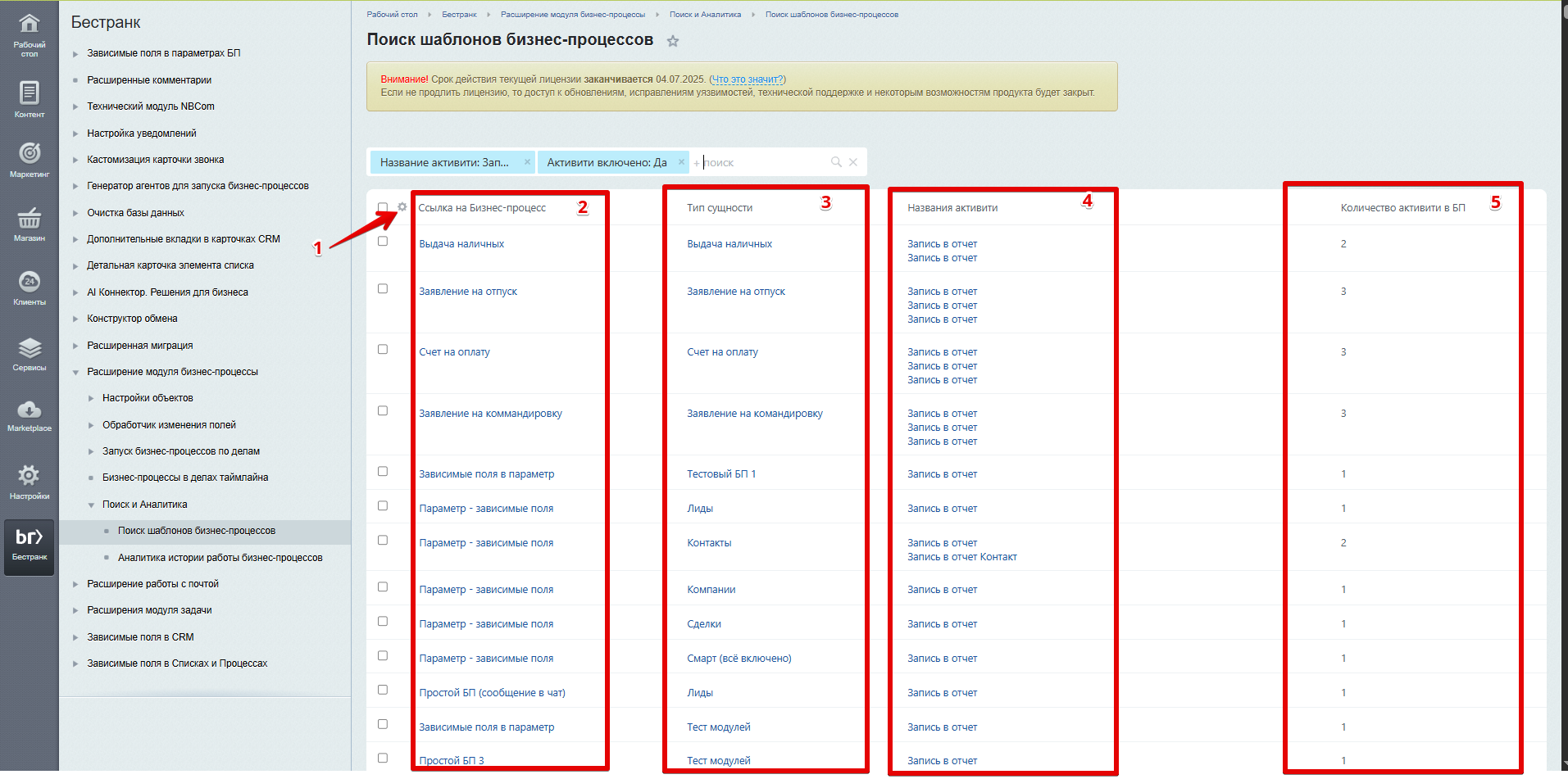This screenshot has height=779, width=1568.
Task: Open the Заявление на отпуск business process link
Action: (468, 292)
